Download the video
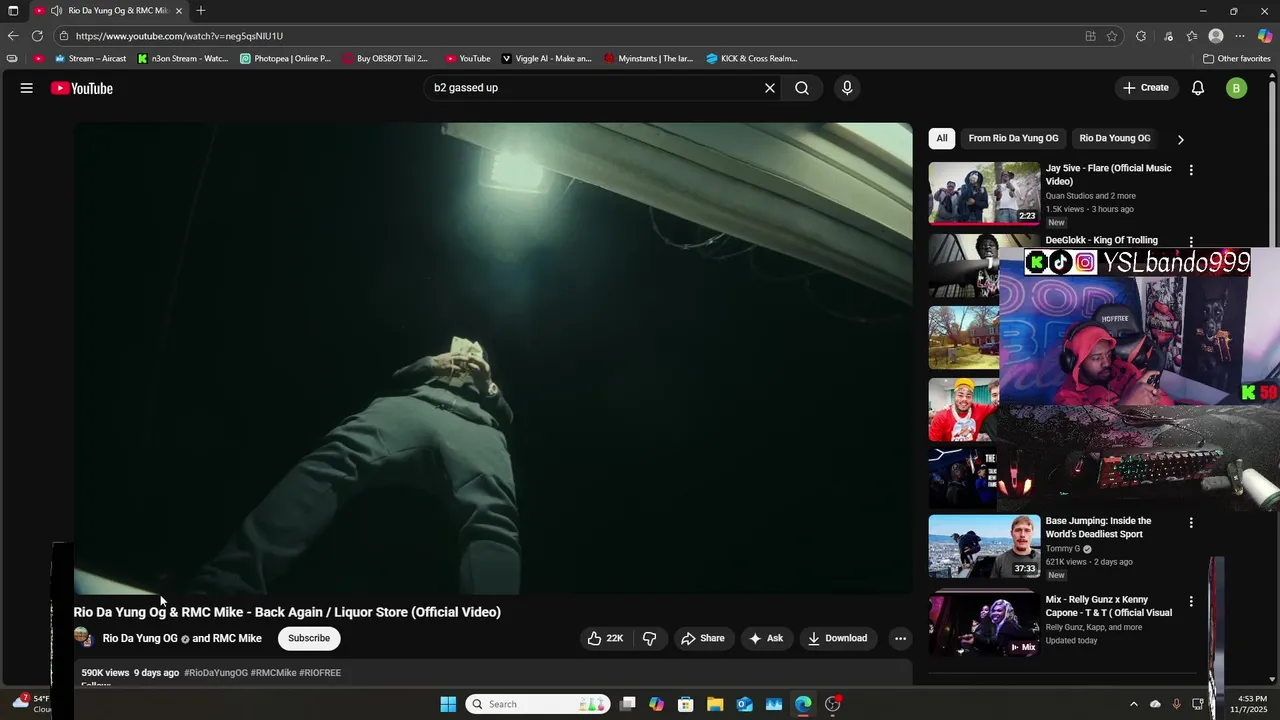The height and width of the screenshot is (720, 1280). pyautogui.click(x=838, y=638)
